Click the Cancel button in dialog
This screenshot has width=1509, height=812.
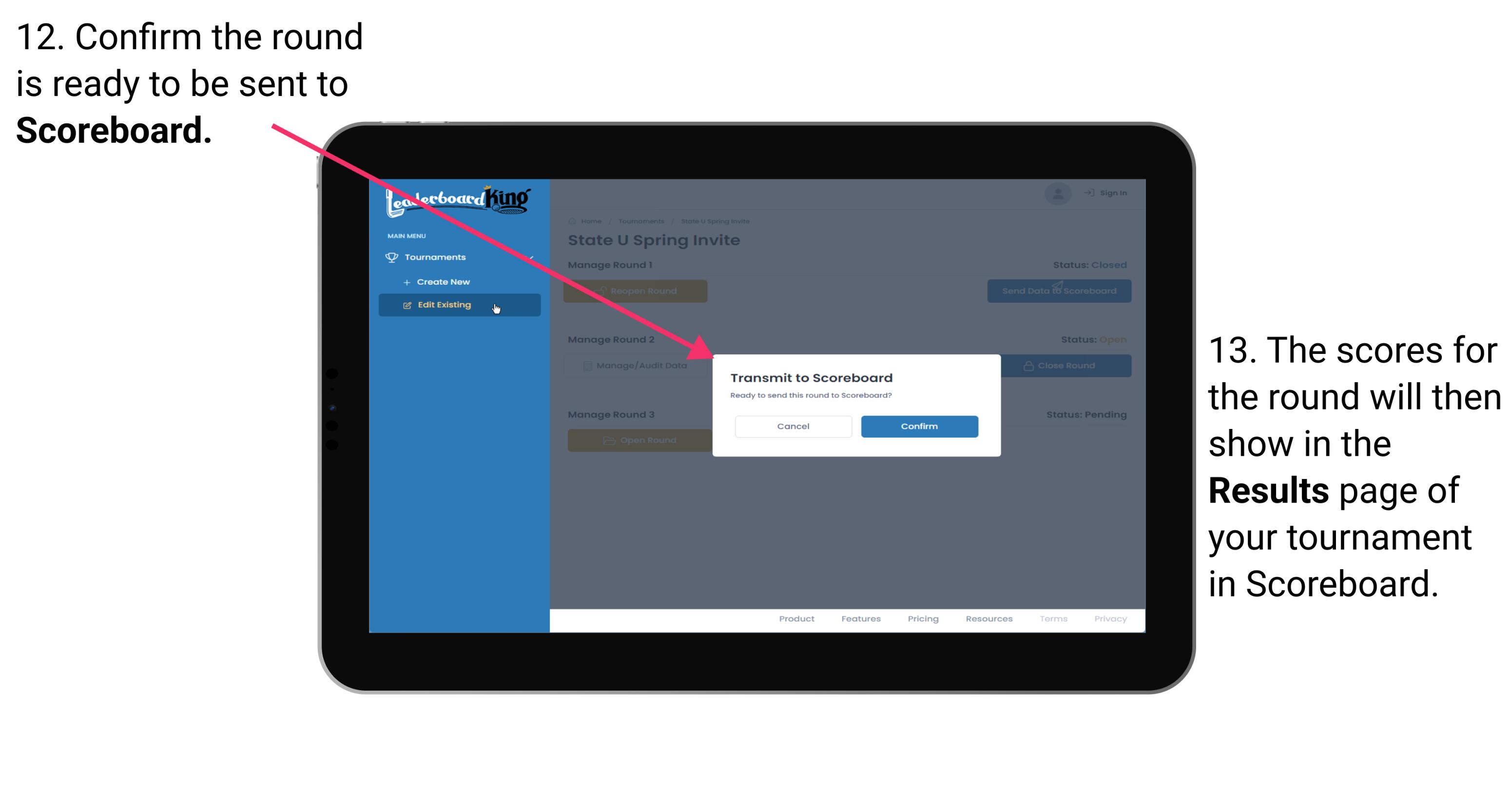(794, 426)
